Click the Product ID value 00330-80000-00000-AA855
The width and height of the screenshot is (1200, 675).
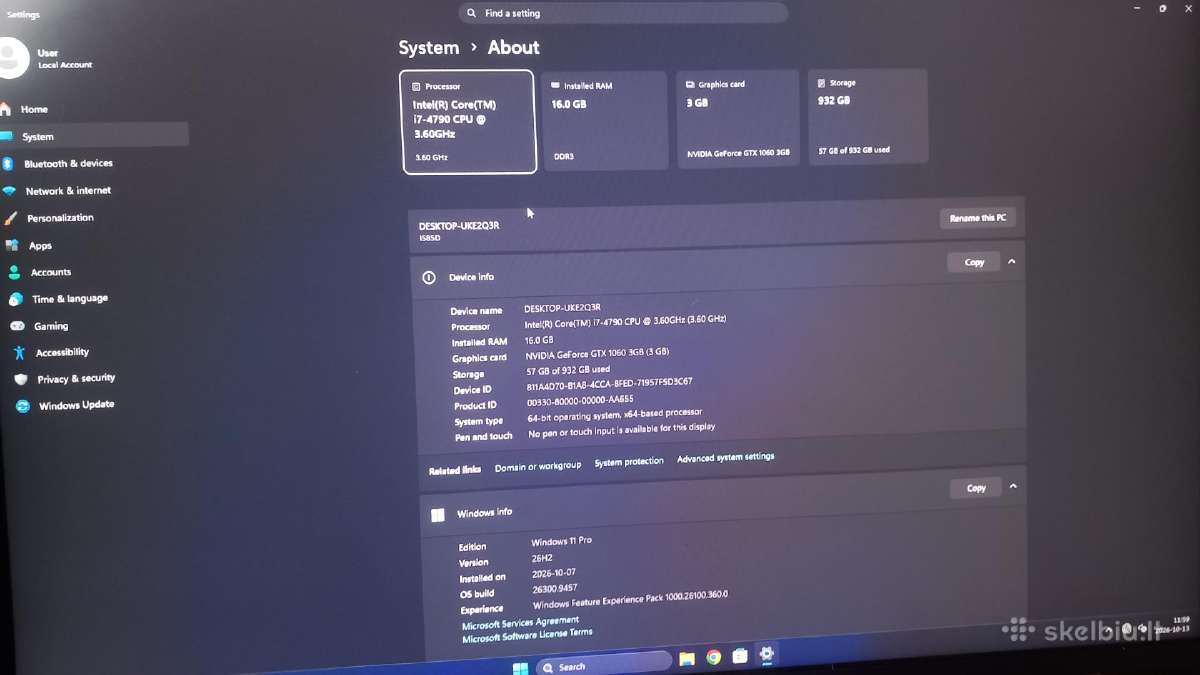click(579, 400)
